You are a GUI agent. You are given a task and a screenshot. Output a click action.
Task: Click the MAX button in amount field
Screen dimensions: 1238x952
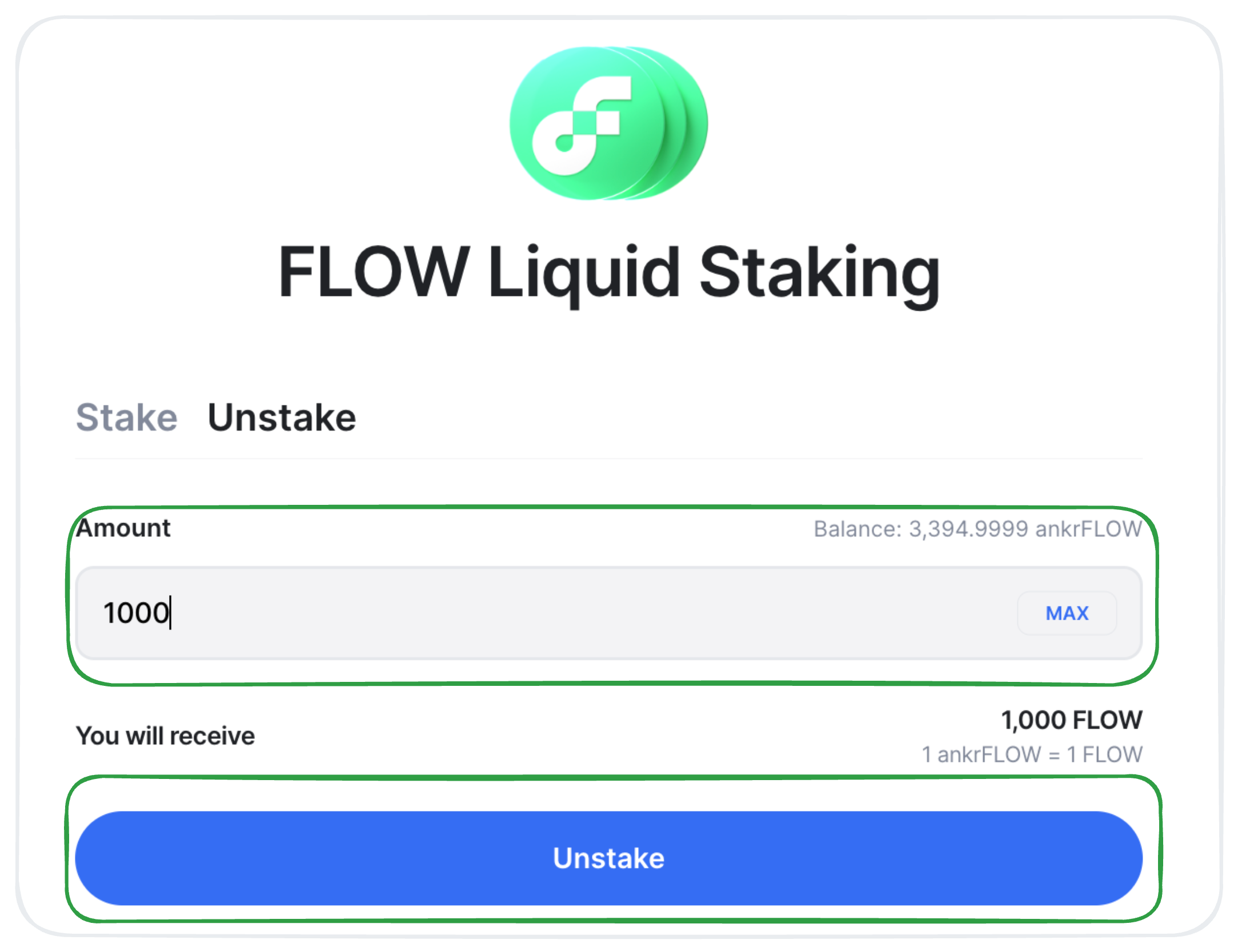coord(1067,613)
